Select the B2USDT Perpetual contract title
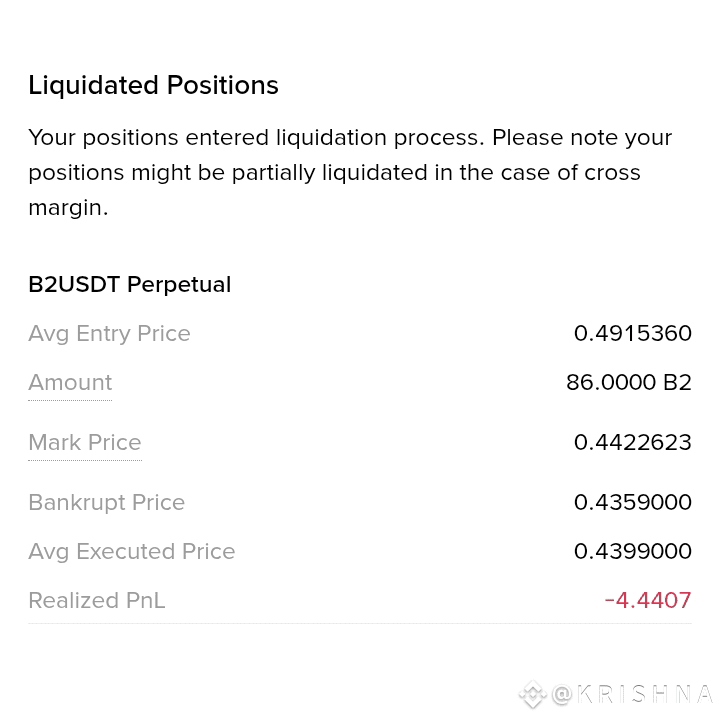Image resolution: width=720 pixels, height=720 pixels. [129, 284]
